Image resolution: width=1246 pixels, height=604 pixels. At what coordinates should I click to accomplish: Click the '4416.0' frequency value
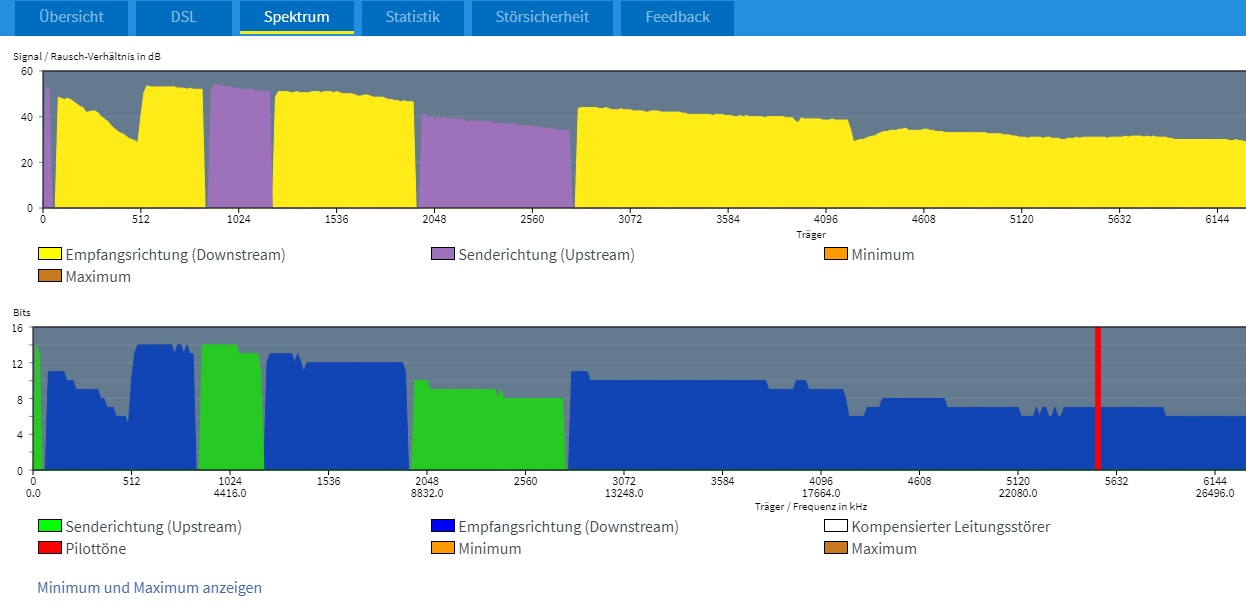click(x=230, y=493)
